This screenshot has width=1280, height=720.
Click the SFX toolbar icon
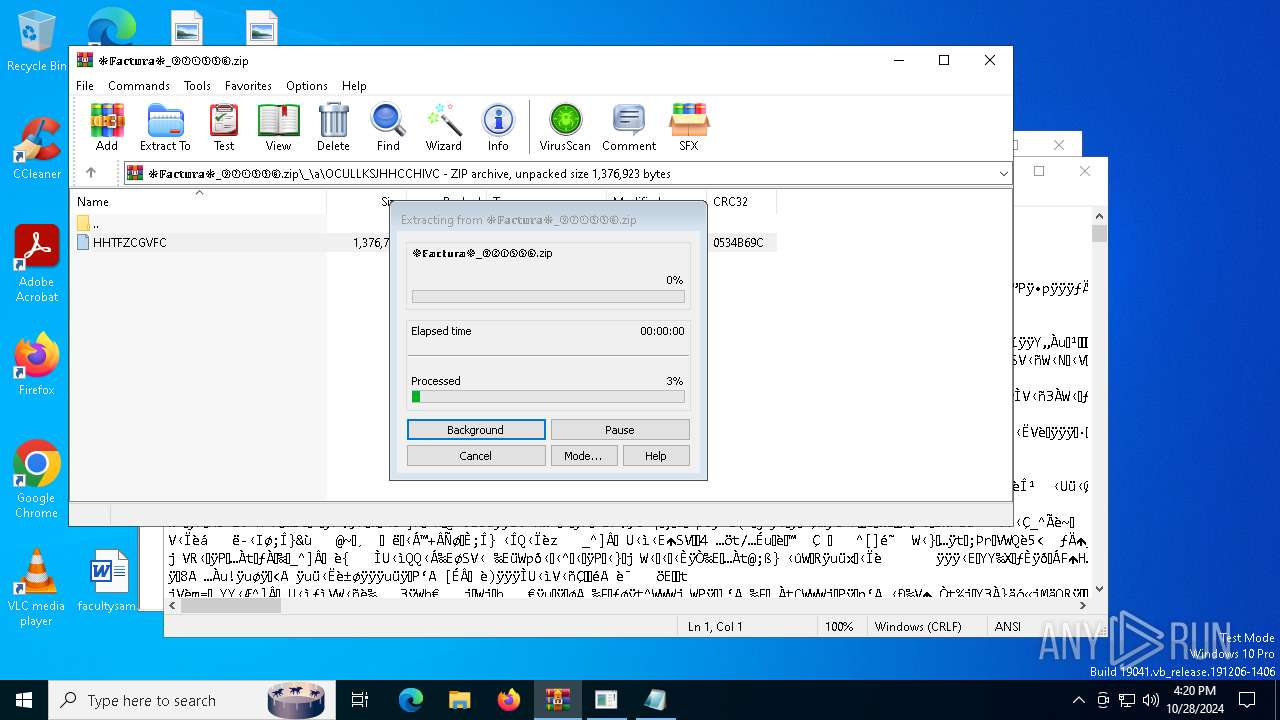[688, 127]
